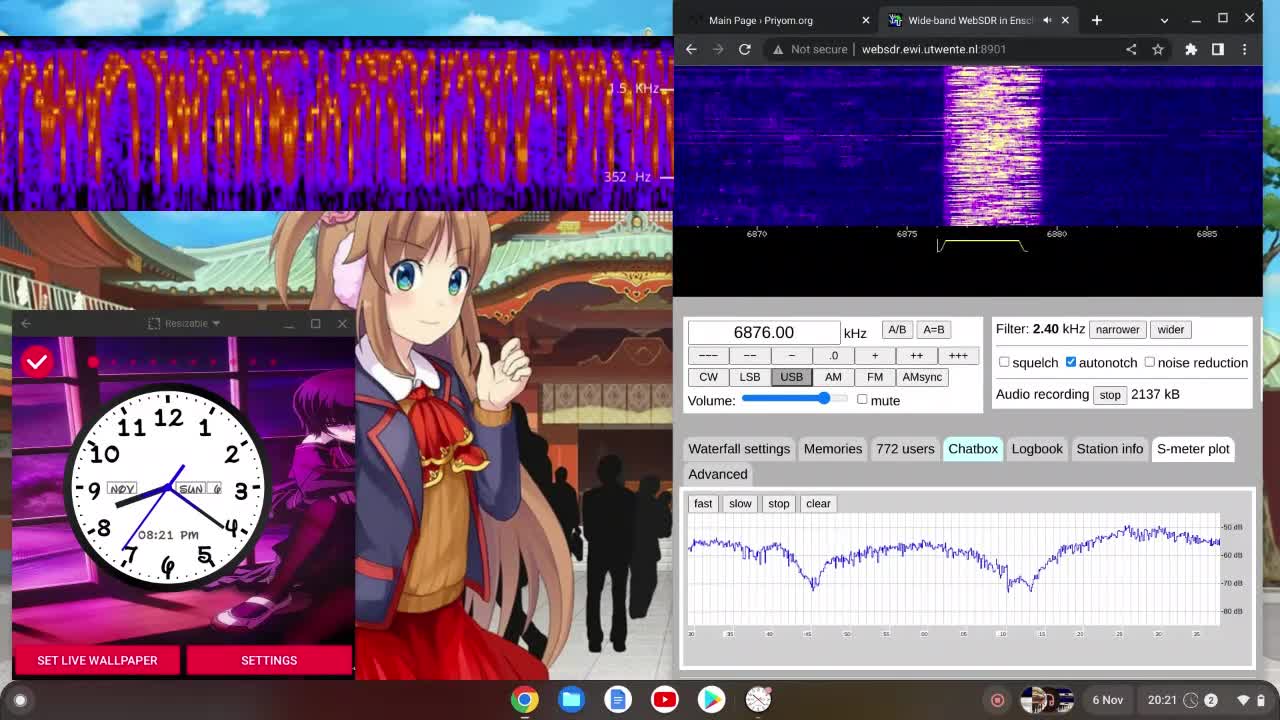Click the filter passband marker on frequency scale

click(x=982, y=245)
